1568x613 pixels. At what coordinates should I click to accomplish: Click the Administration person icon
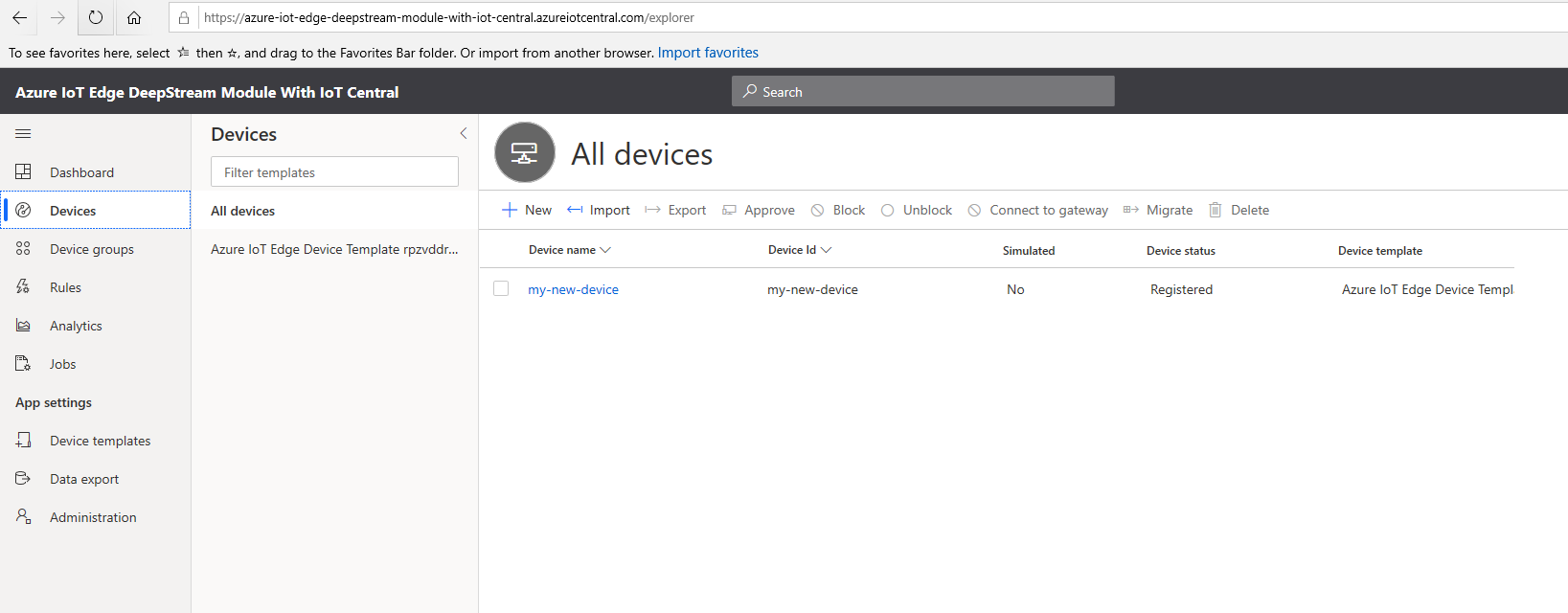[23, 517]
